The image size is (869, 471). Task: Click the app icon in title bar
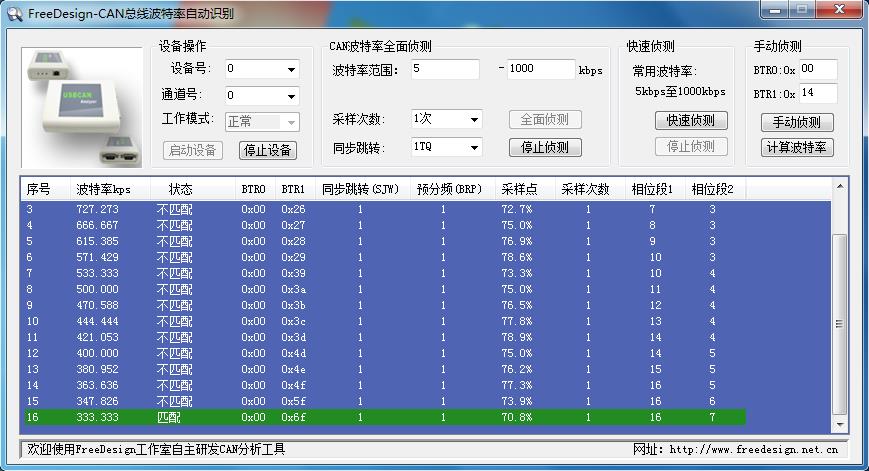(x=15, y=13)
